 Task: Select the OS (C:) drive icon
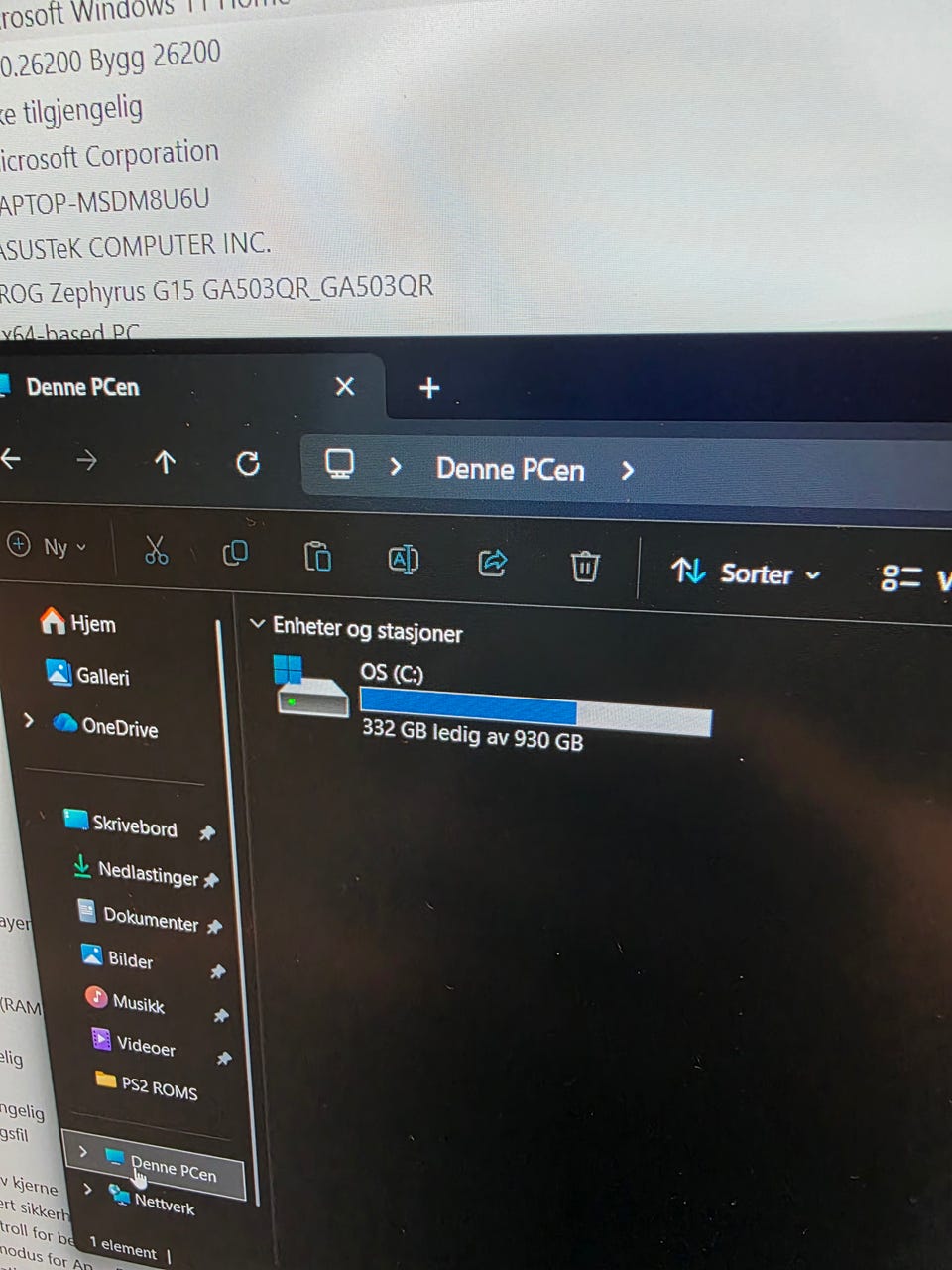[x=309, y=686]
